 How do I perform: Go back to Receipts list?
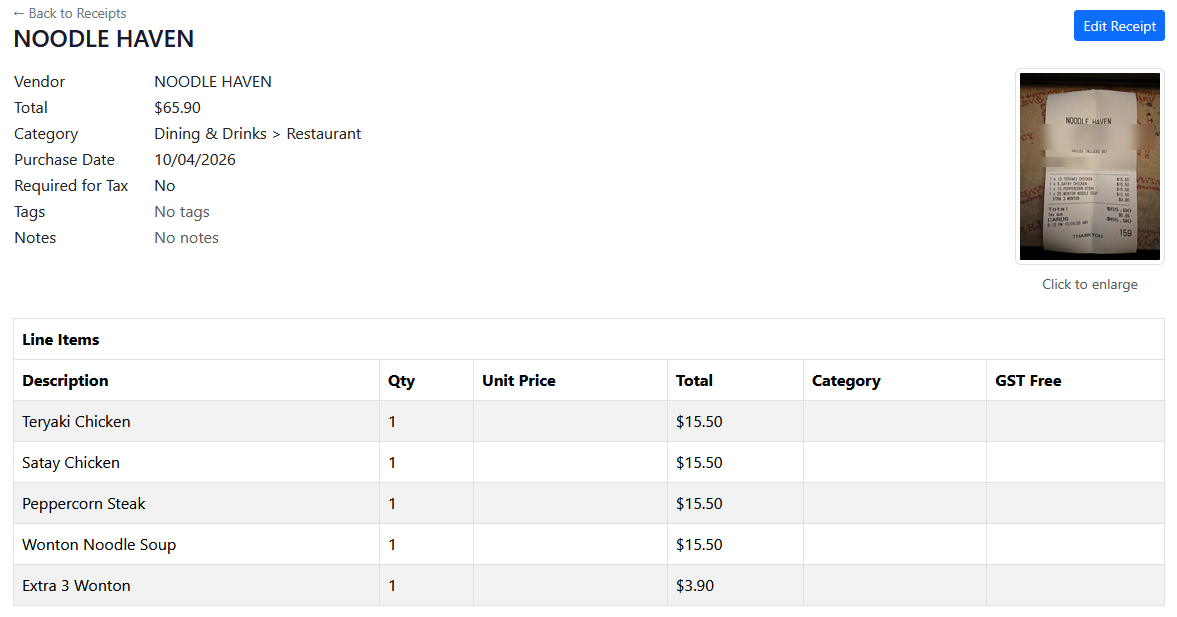[x=69, y=13]
